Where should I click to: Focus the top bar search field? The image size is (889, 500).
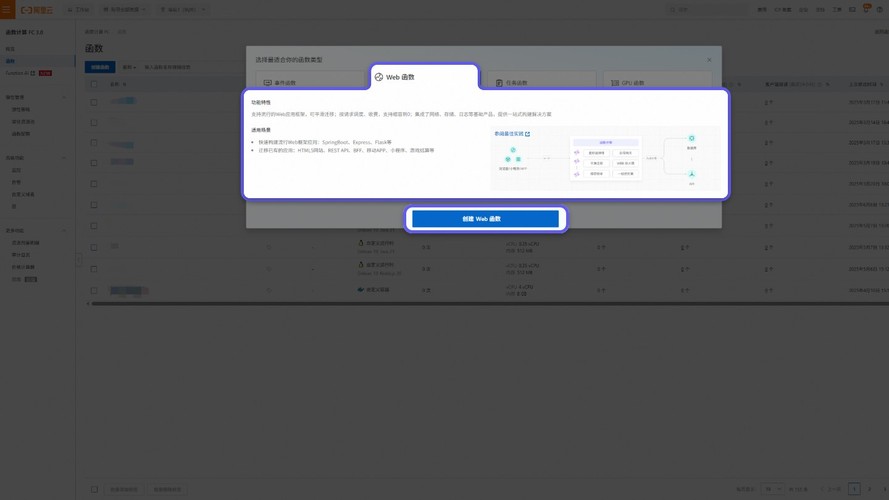tap(706, 10)
